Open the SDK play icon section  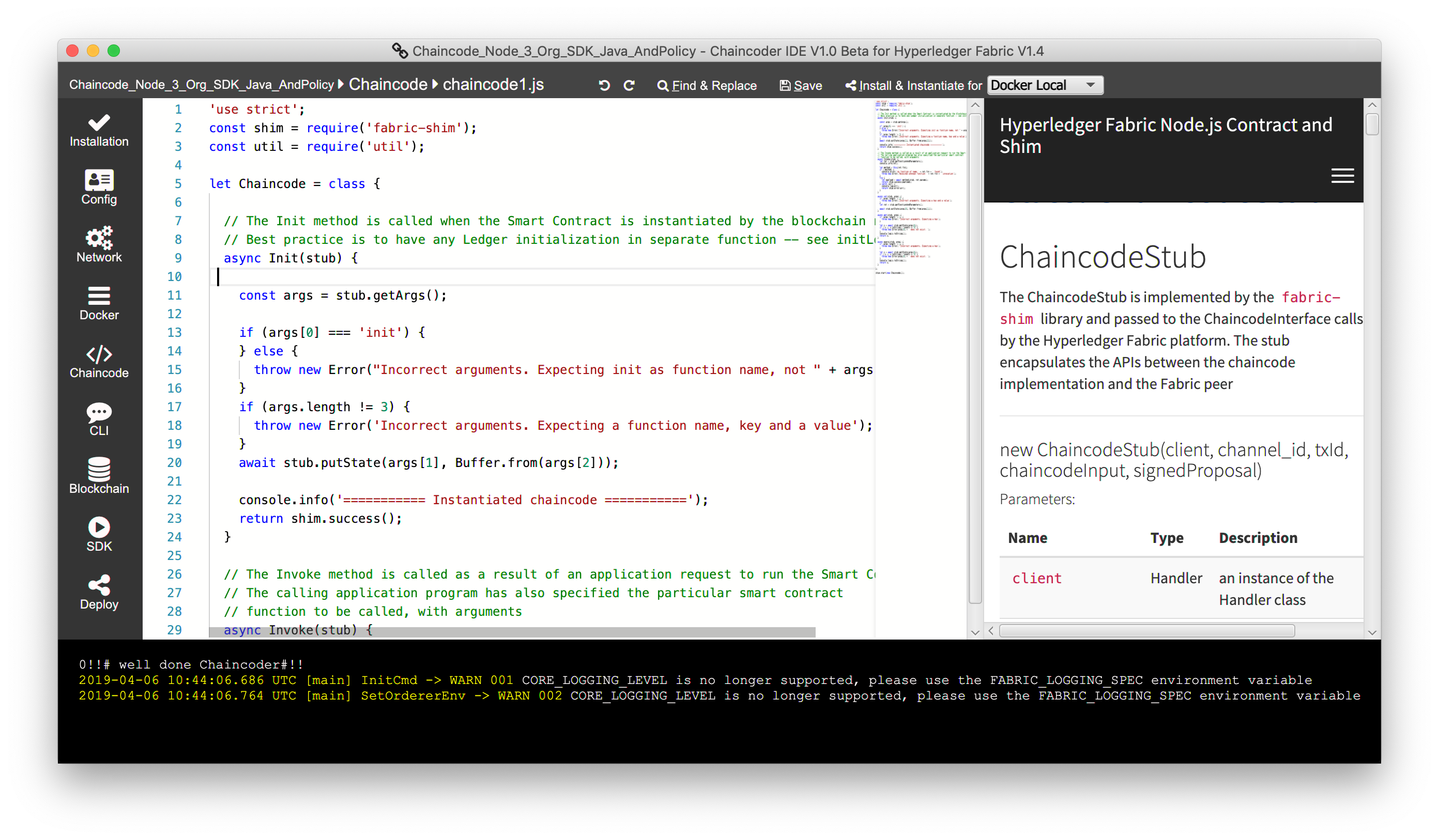pyautogui.click(x=99, y=535)
